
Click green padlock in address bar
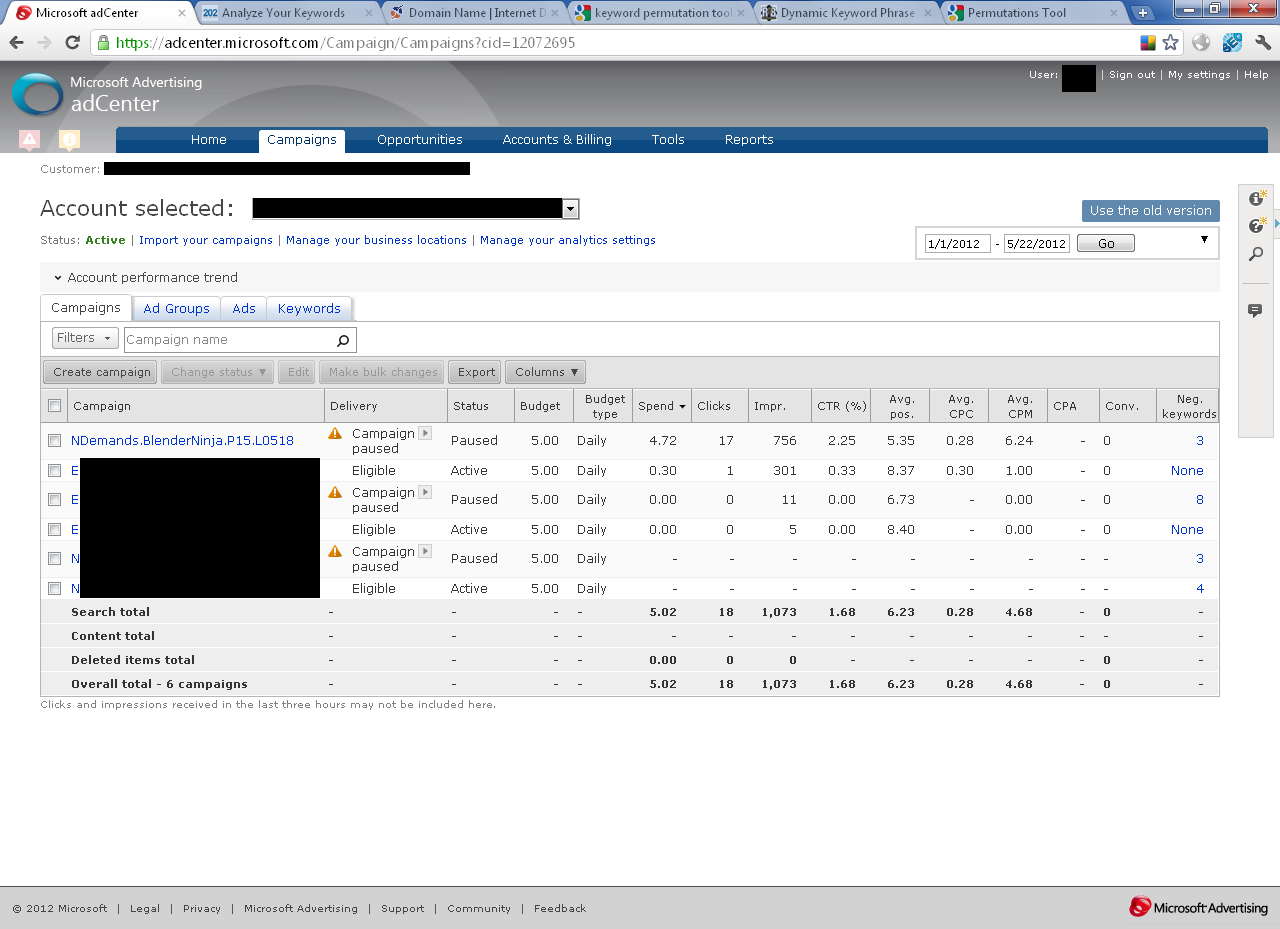pos(103,43)
